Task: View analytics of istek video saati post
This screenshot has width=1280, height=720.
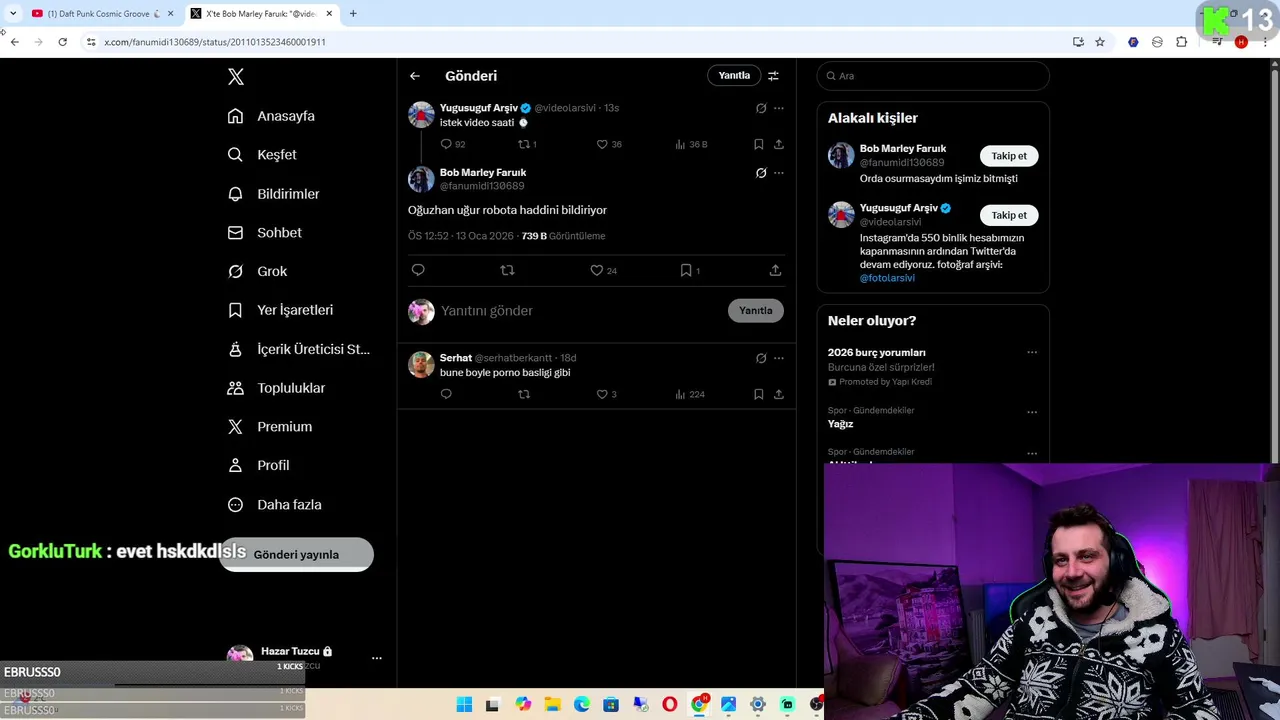Action: coord(691,144)
